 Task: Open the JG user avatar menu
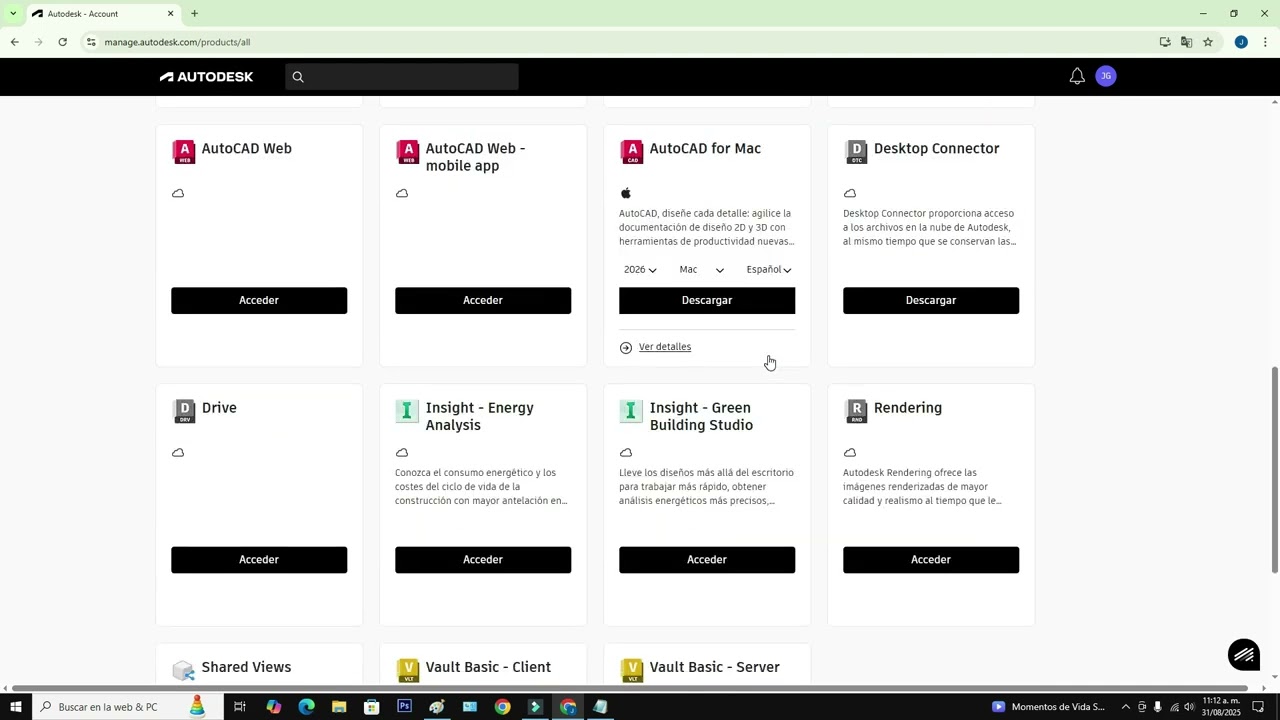click(x=1105, y=76)
